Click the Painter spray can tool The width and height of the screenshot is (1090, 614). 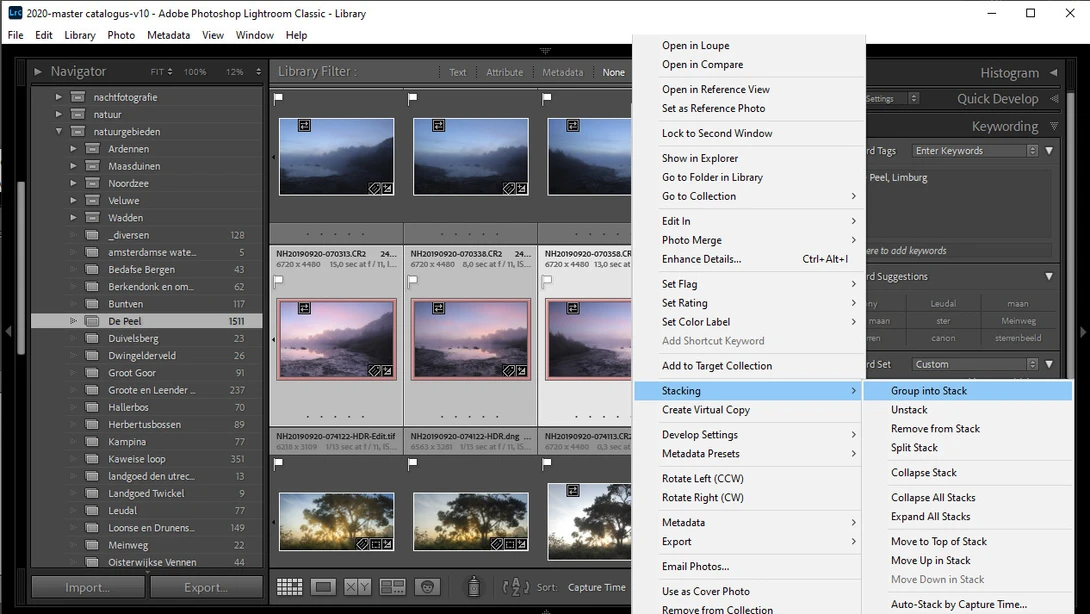tap(473, 587)
